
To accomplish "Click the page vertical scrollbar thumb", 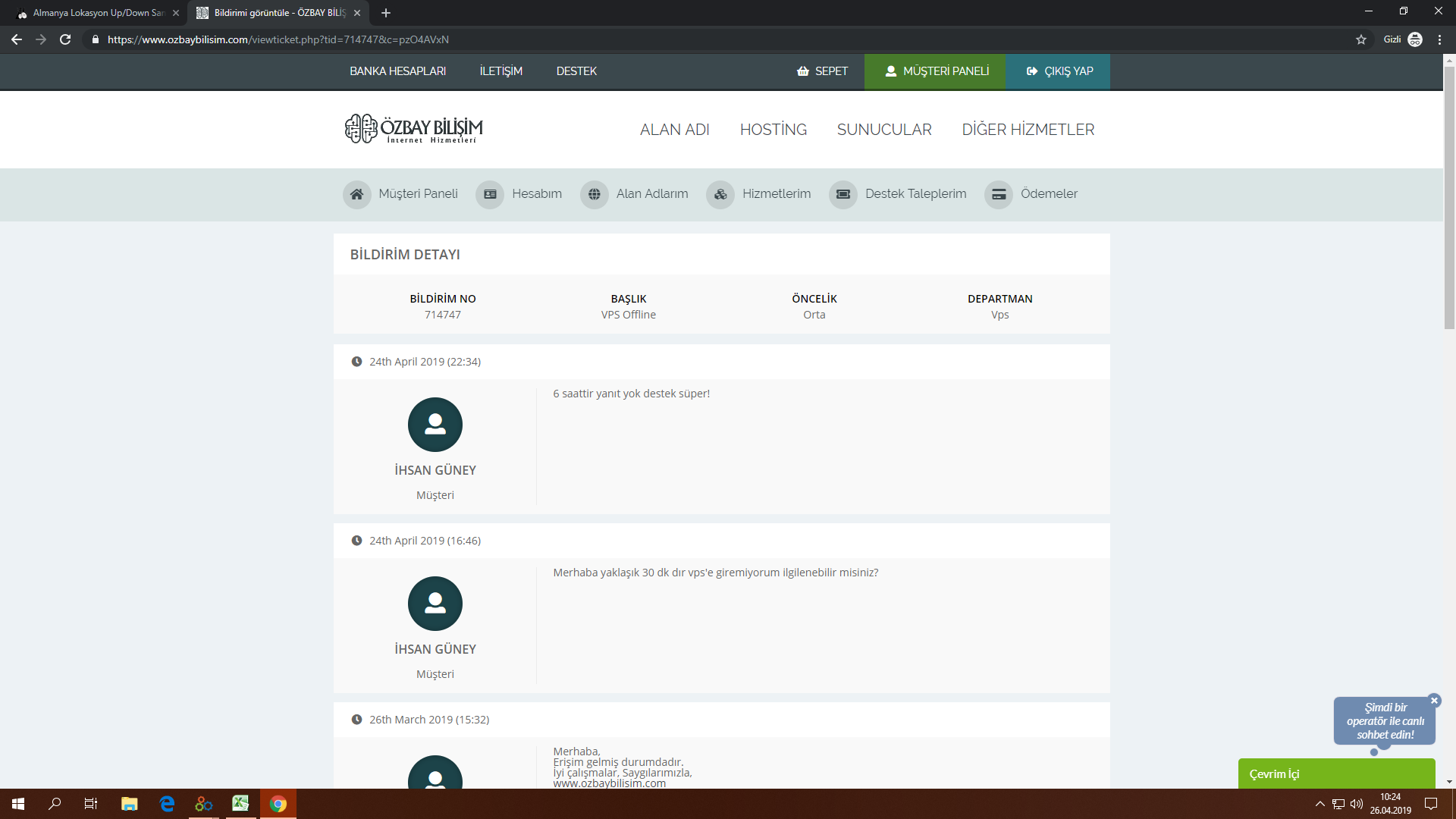I will pyautogui.click(x=1449, y=197).
